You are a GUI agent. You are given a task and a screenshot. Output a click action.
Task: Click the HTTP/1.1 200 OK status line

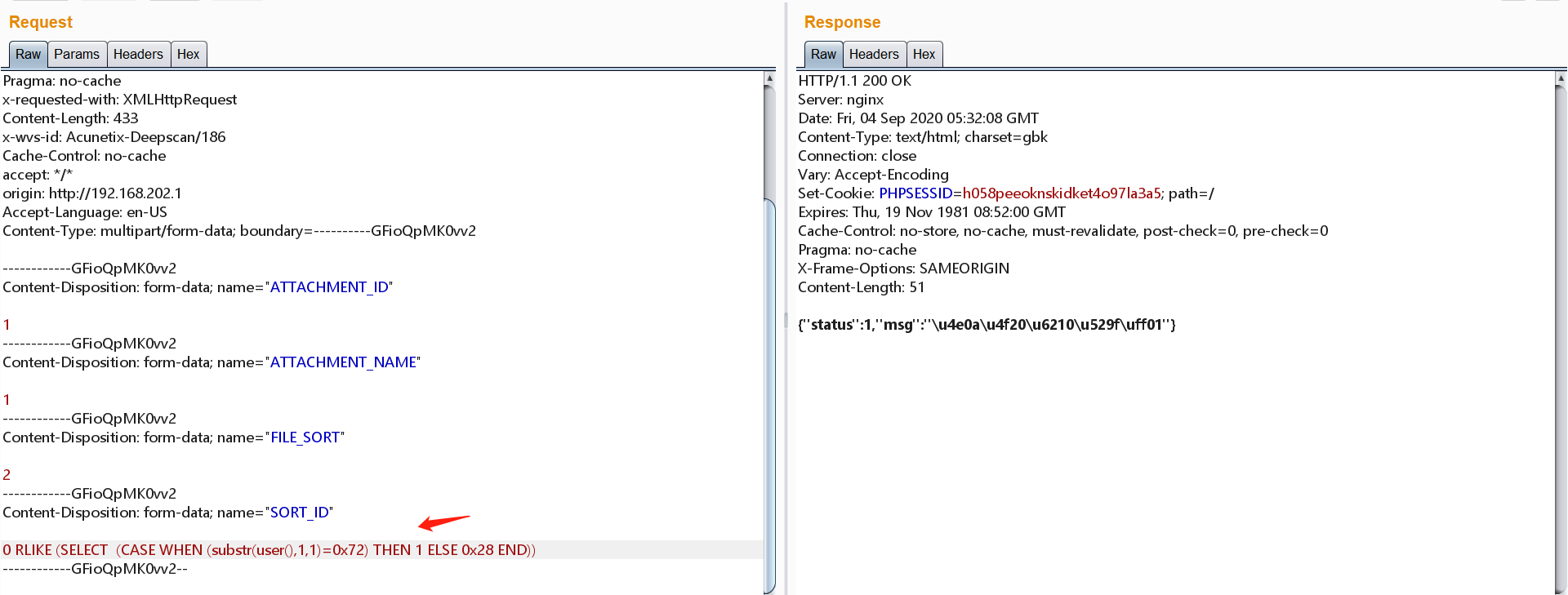854,81
